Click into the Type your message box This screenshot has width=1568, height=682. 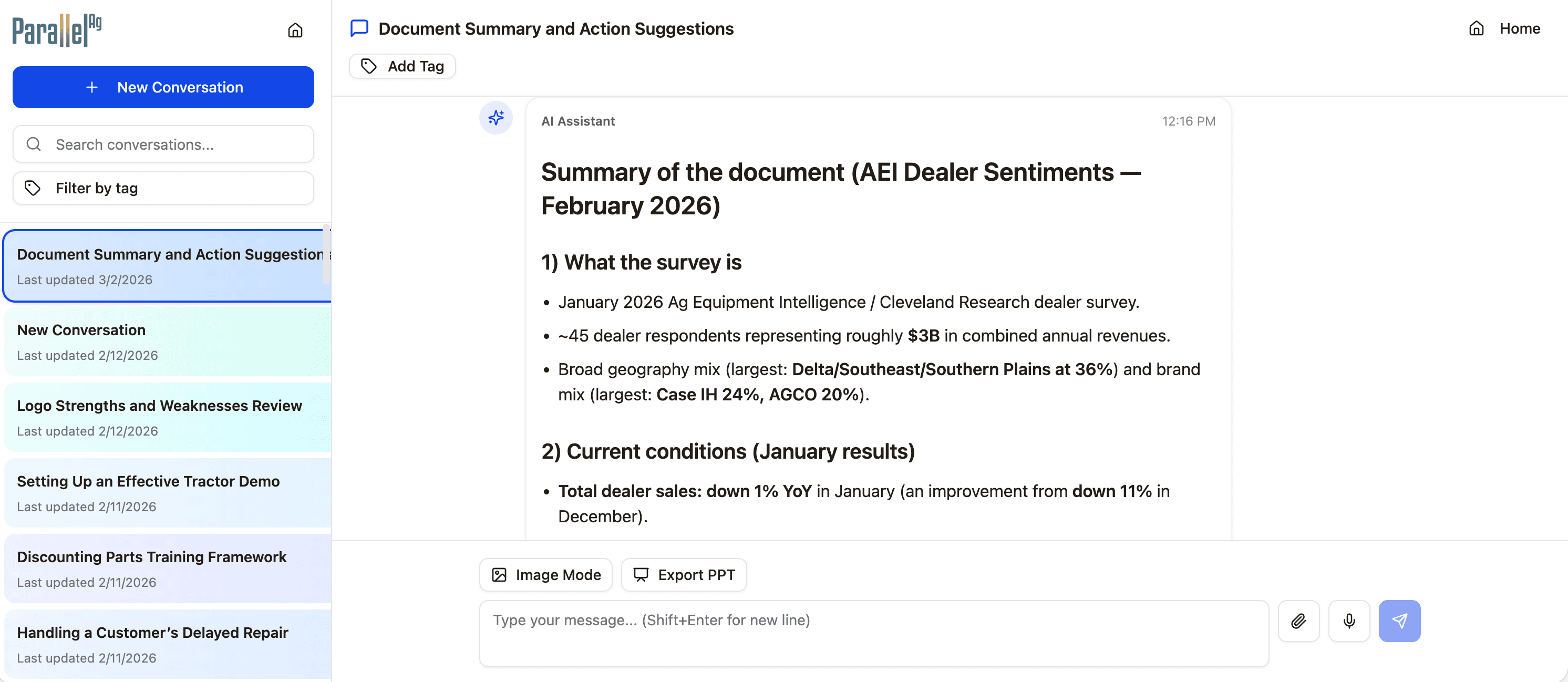tap(873, 633)
